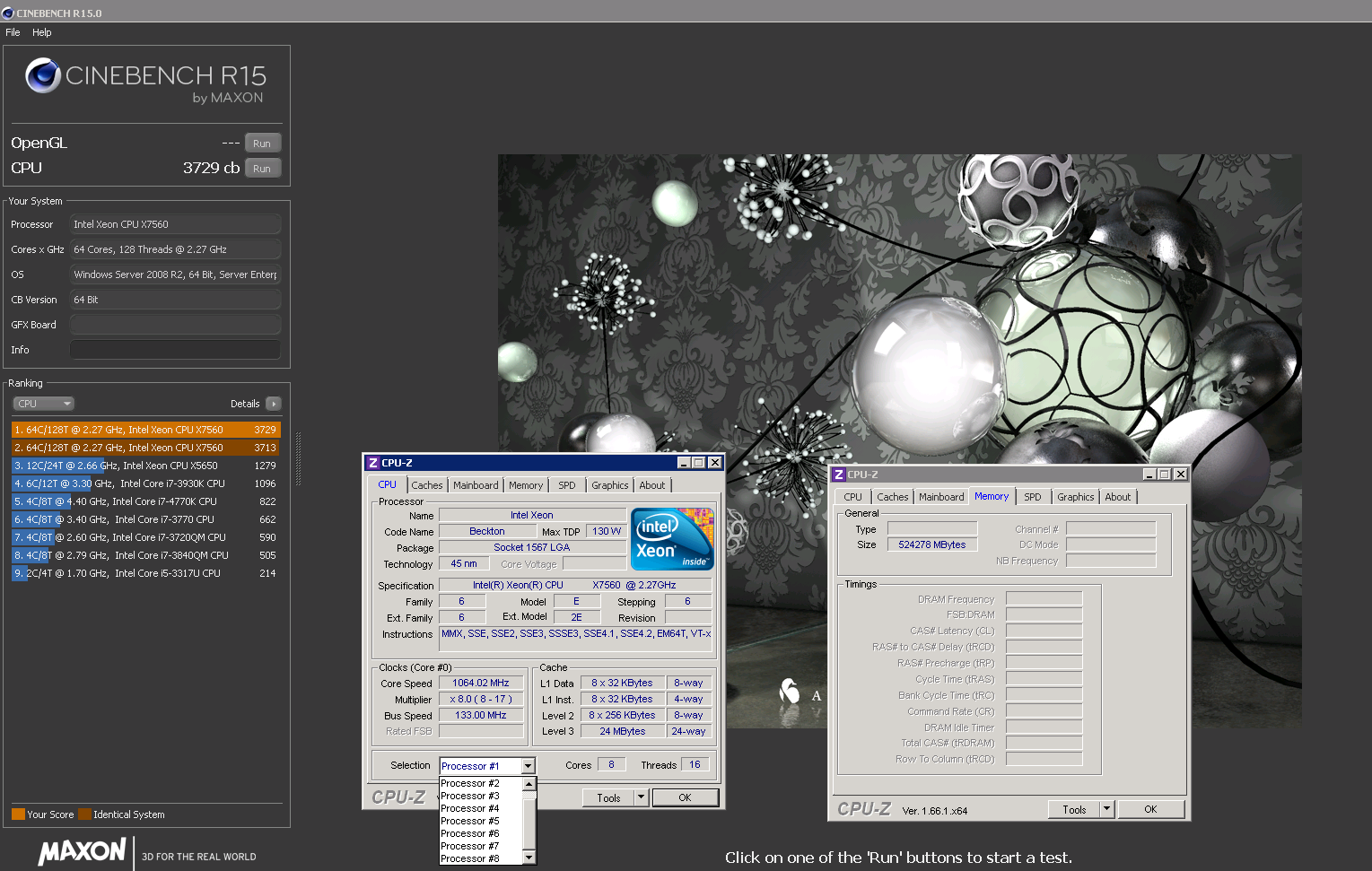Choose Processor #7 from the list
This screenshot has width=1372, height=871.
pos(481,846)
